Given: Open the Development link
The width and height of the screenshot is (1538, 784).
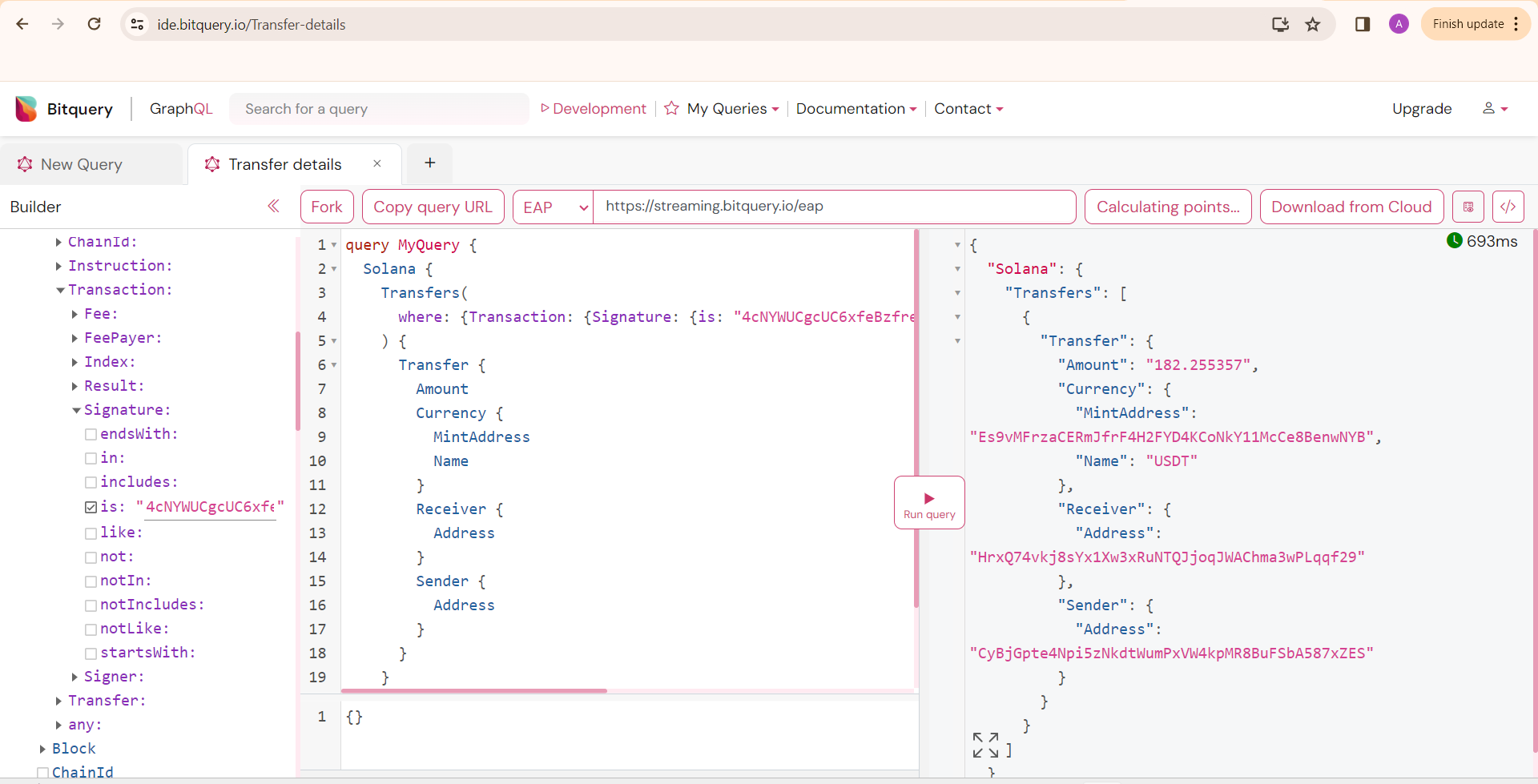Looking at the screenshot, I should (594, 108).
